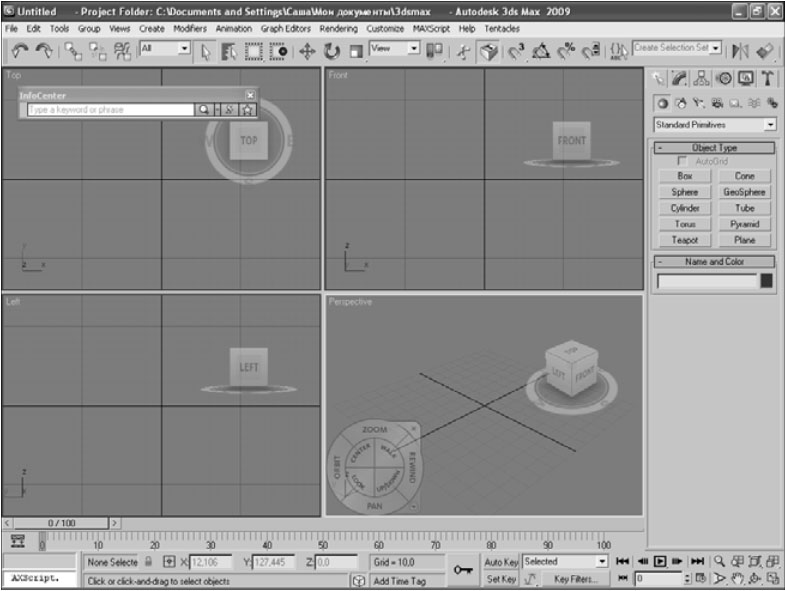Screen dimensions: 787x591
Task: Click frame 50 on the timeline ruler
Action: tap(323, 542)
